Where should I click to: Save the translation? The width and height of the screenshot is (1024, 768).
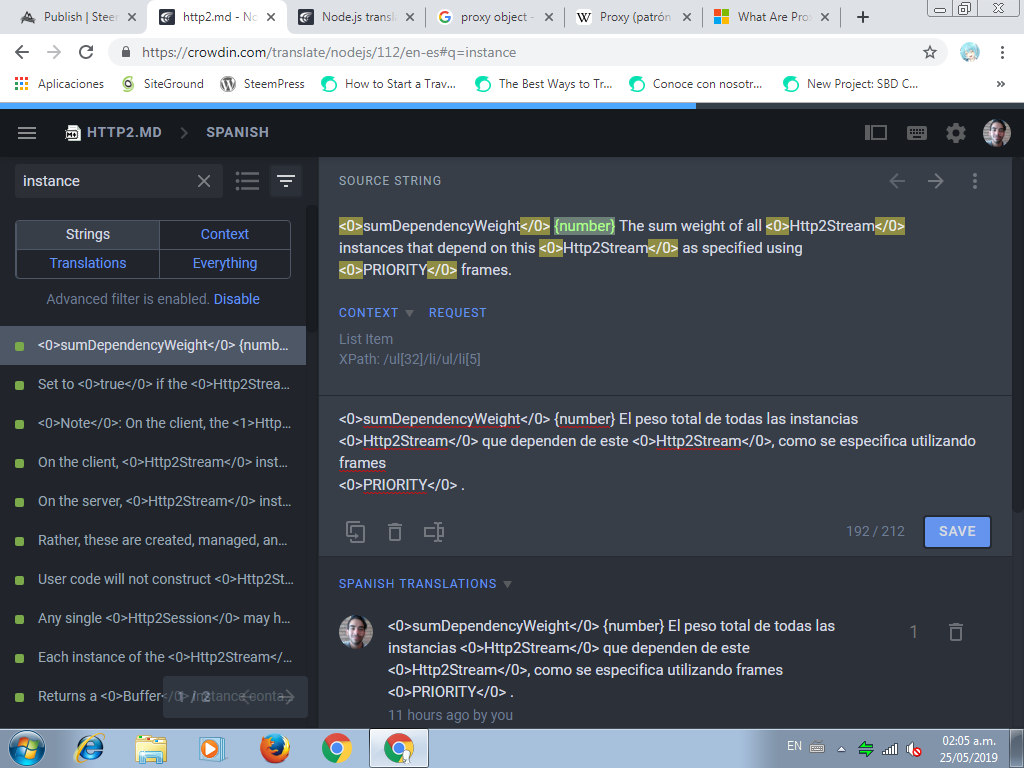tap(957, 531)
